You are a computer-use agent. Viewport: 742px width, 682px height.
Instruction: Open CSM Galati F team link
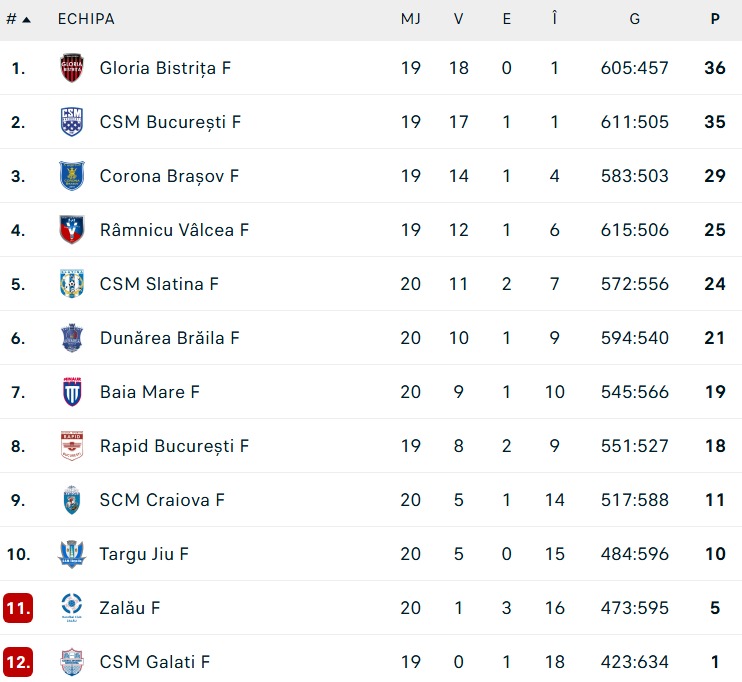[154, 662]
